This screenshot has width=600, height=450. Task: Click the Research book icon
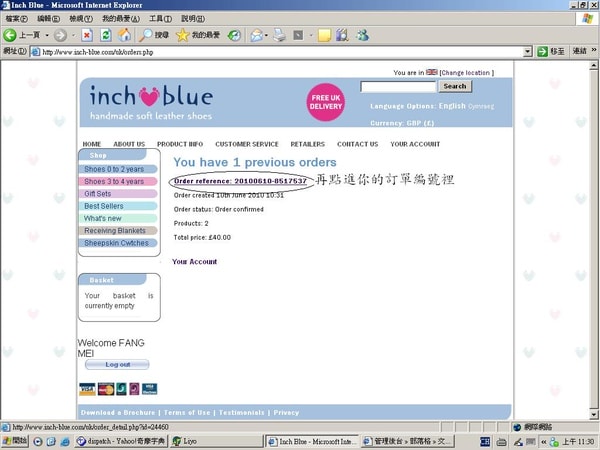pos(342,35)
